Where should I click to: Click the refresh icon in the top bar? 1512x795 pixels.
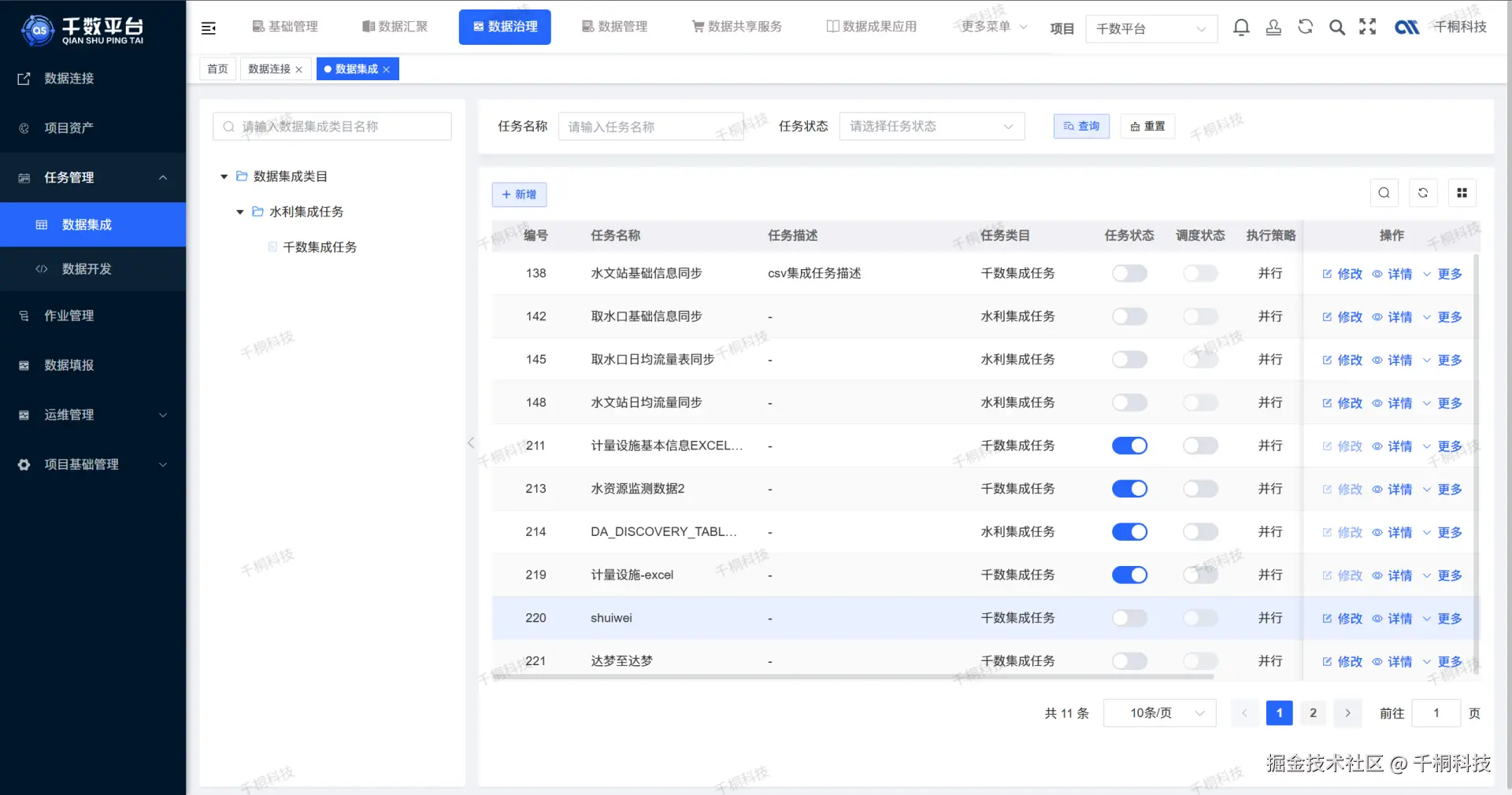(x=1305, y=27)
